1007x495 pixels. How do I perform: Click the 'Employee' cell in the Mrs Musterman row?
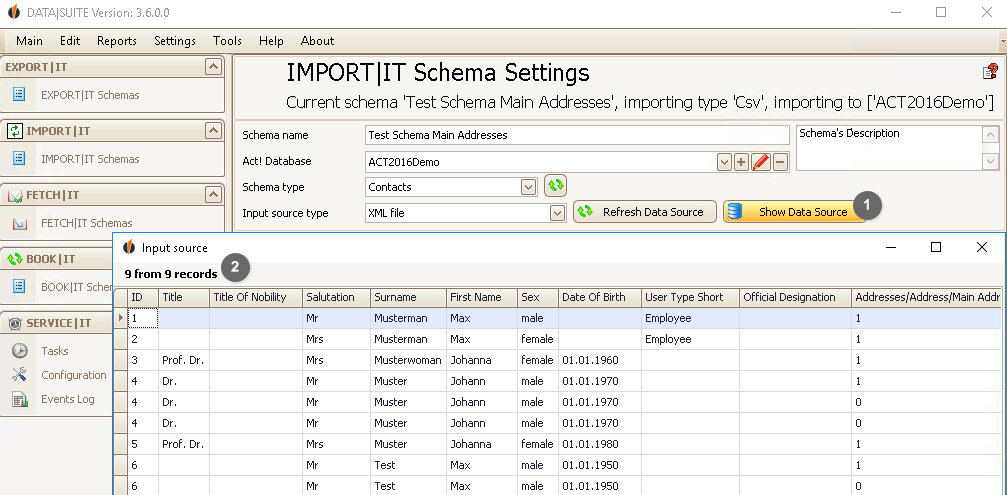click(690, 339)
